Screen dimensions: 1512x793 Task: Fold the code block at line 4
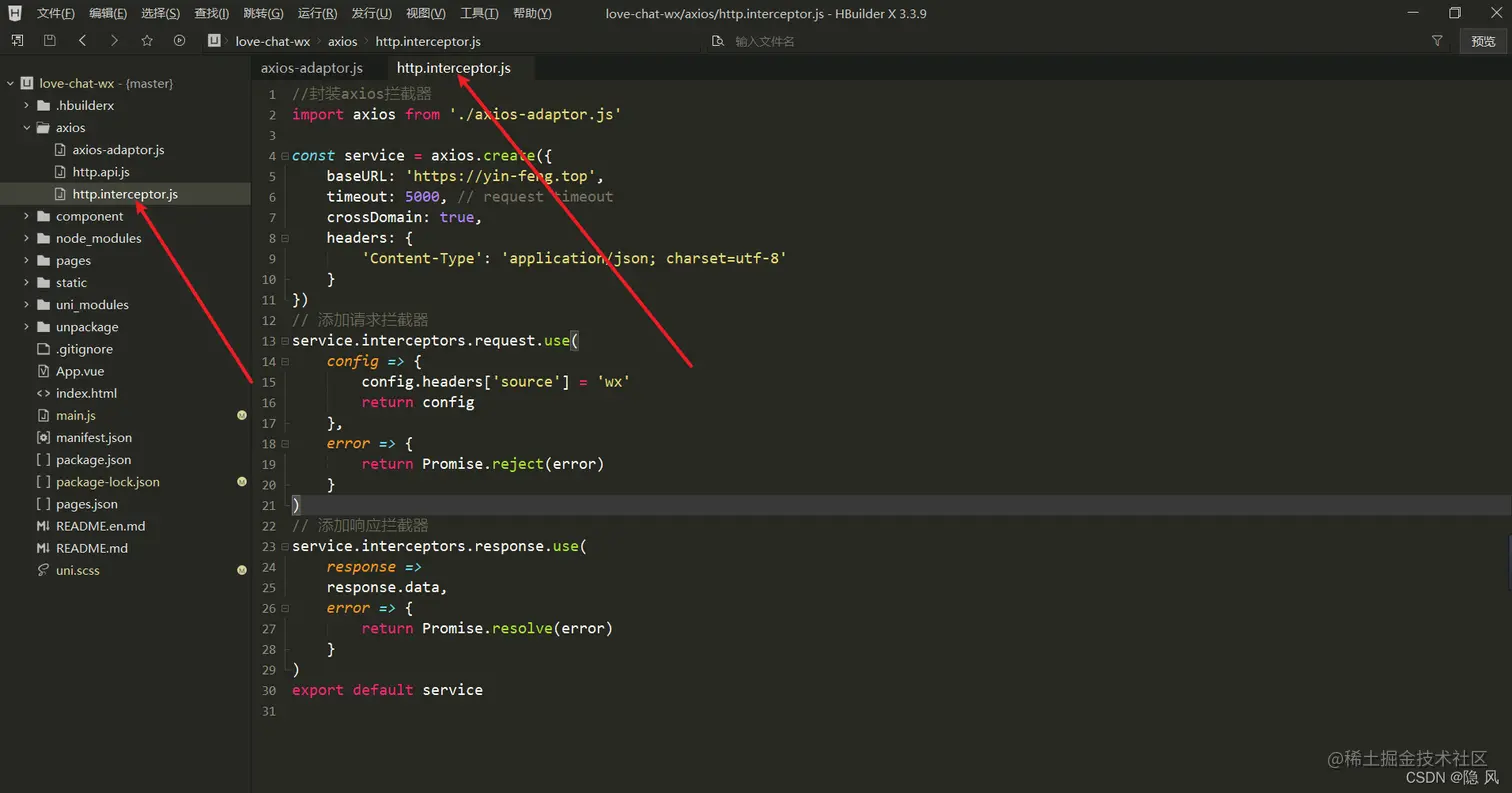285,156
